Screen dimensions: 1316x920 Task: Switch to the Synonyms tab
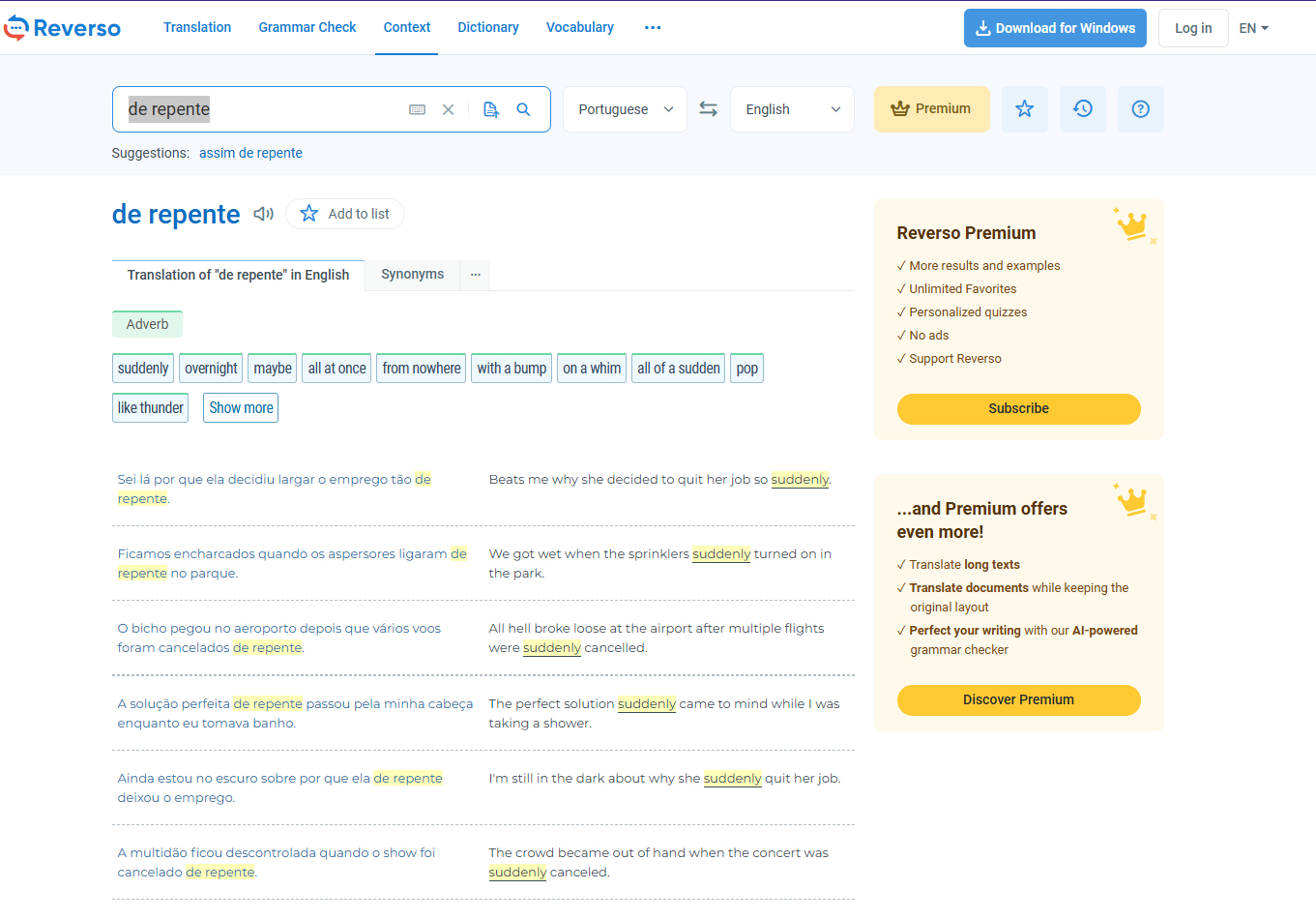[x=412, y=275]
